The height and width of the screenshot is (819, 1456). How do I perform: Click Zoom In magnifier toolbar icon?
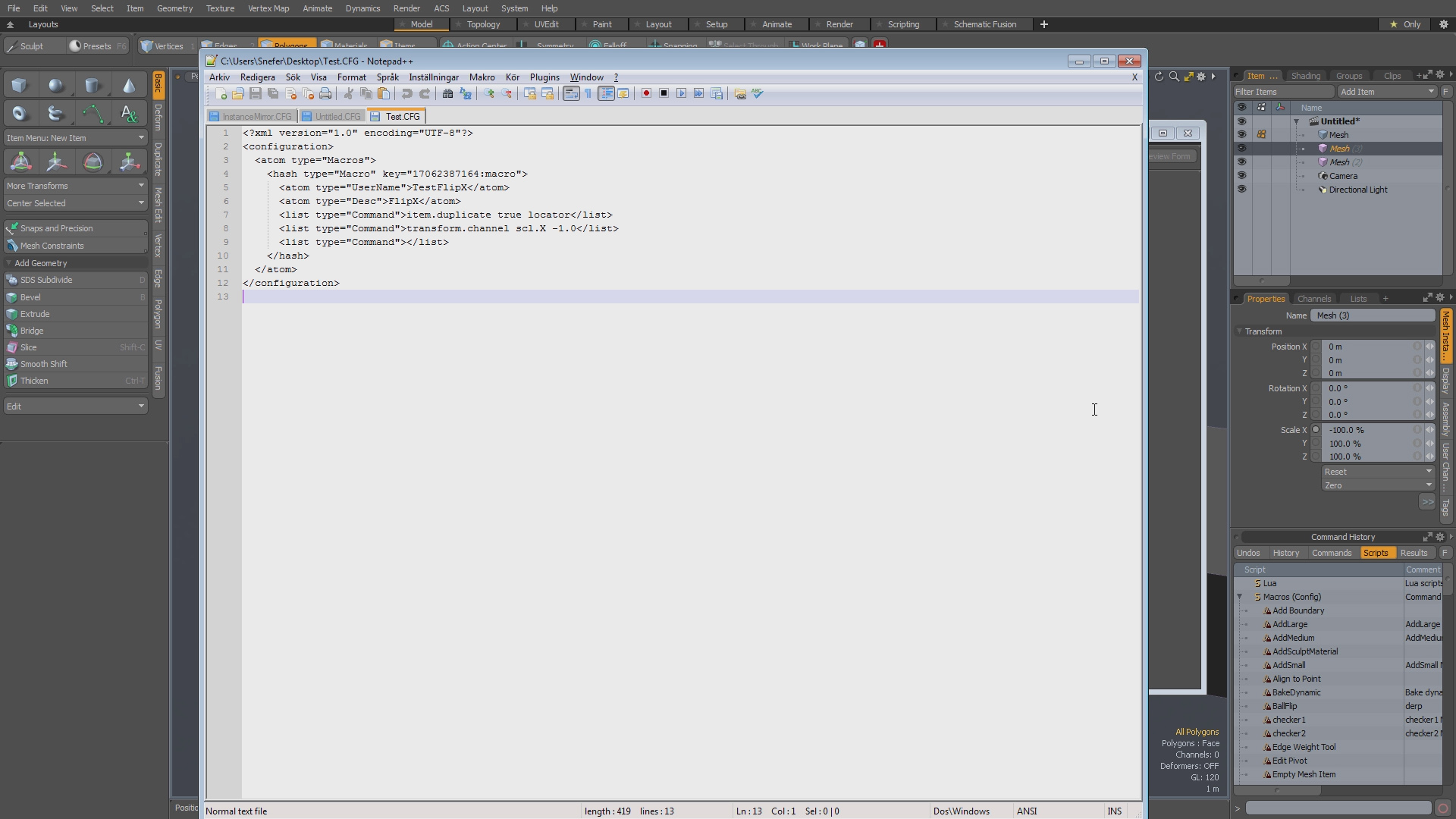[489, 94]
